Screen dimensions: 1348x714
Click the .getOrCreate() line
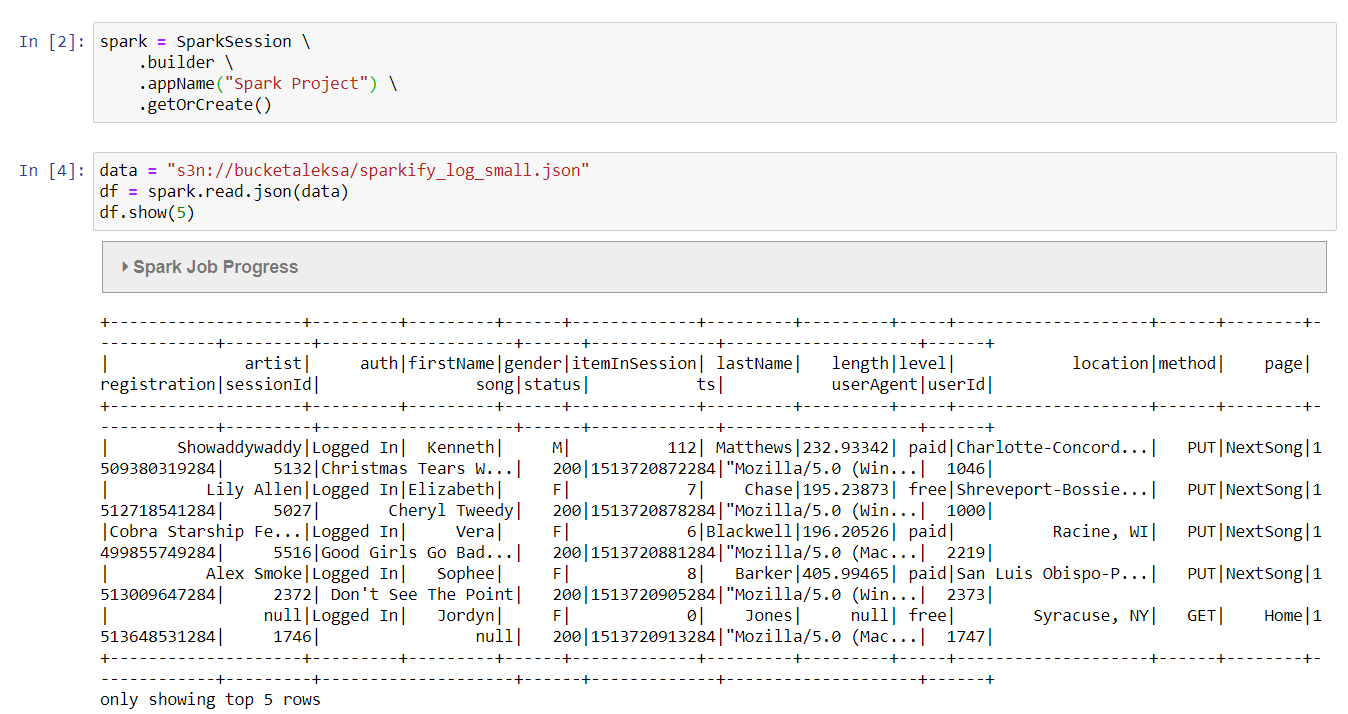pyautogui.click(x=205, y=105)
